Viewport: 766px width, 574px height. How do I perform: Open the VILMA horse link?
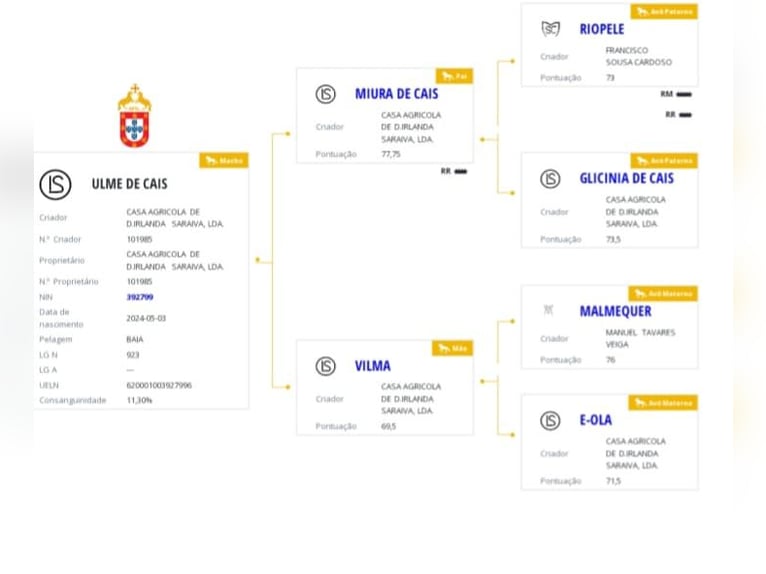[x=373, y=366]
